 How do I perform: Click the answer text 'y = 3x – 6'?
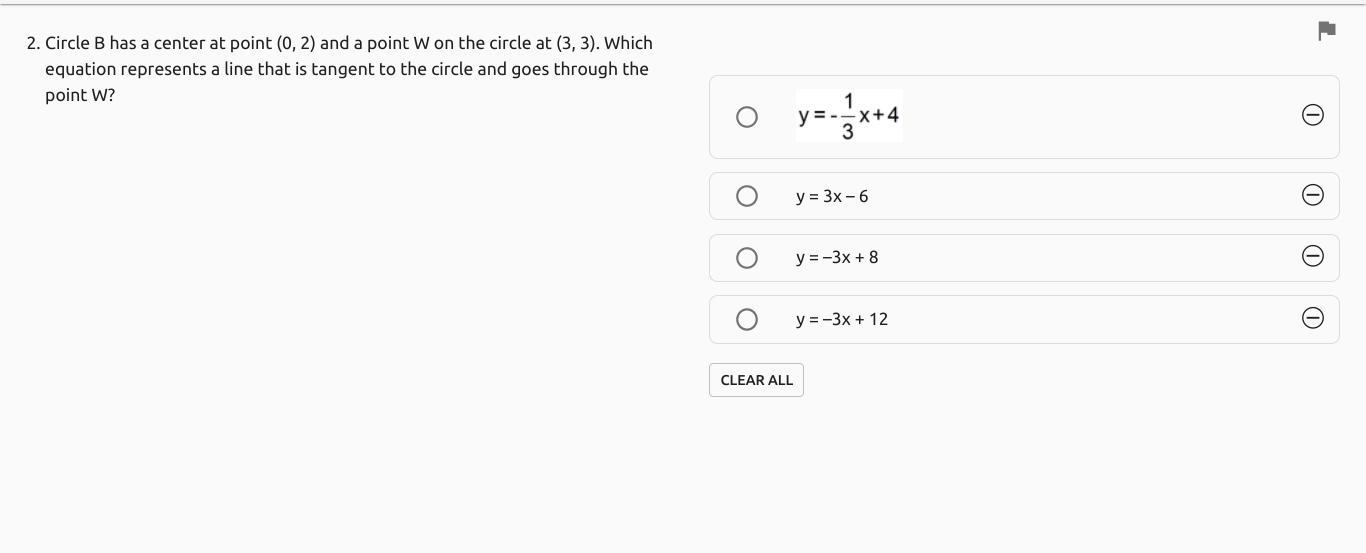(x=832, y=197)
